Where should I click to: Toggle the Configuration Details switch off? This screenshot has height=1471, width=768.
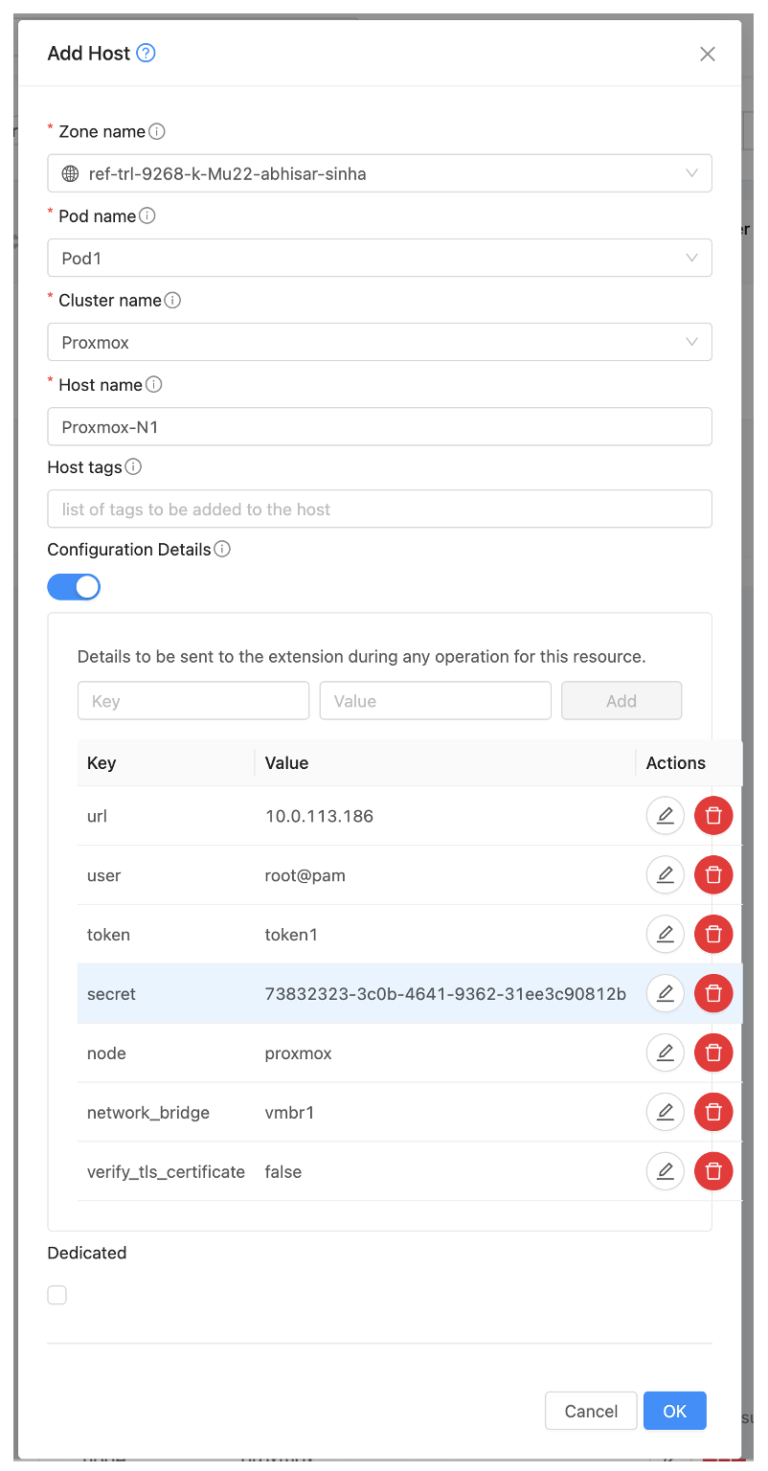click(x=74, y=587)
